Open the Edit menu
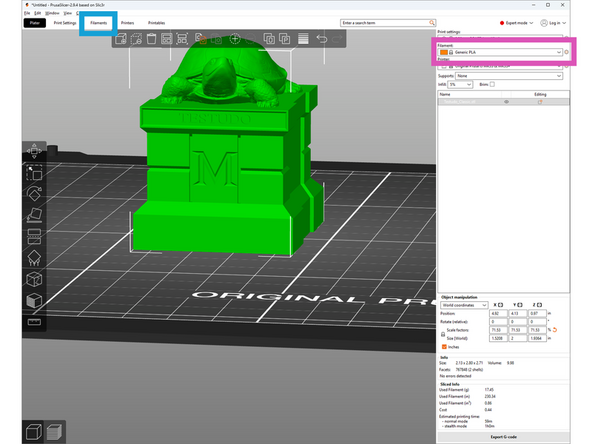 37,13
